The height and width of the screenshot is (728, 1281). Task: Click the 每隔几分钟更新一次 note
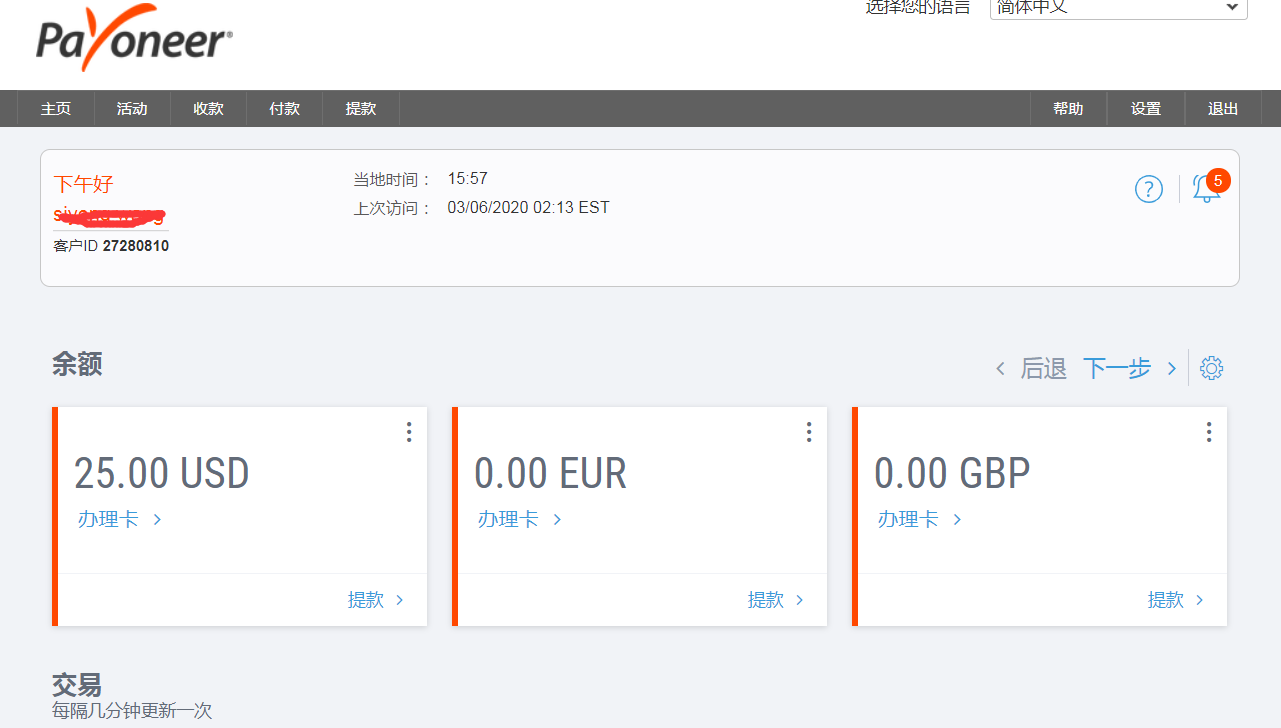[132, 711]
